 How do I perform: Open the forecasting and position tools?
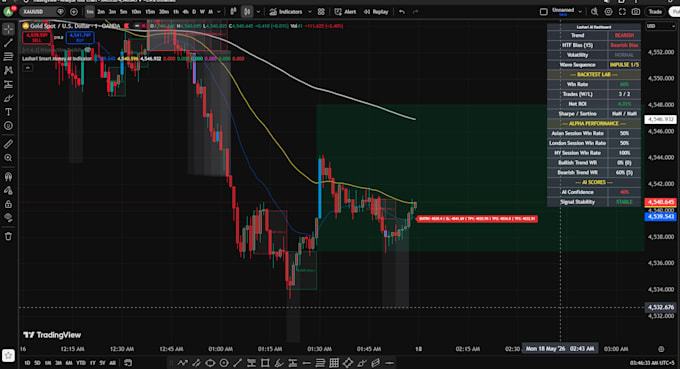click(8, 84)
